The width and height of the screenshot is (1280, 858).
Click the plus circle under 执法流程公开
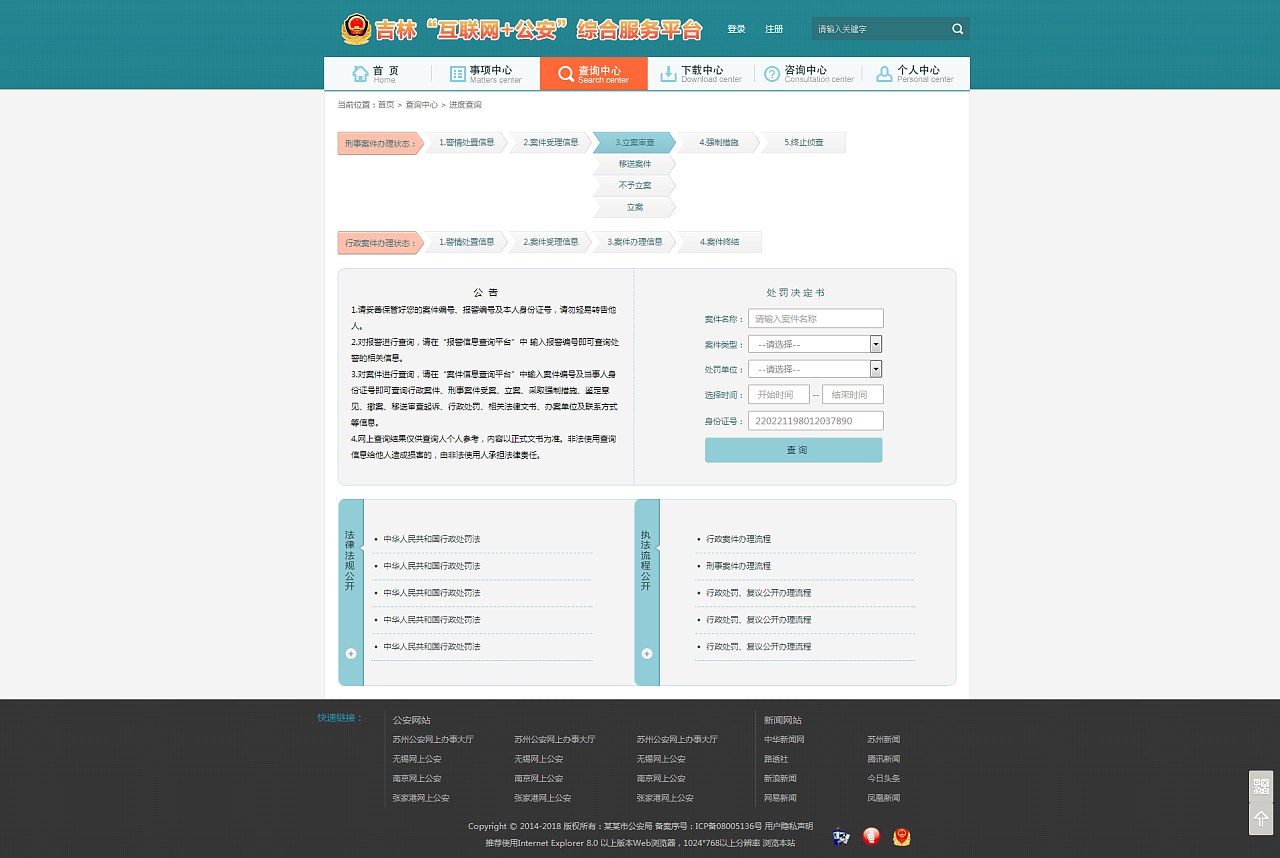pos(647,653)
